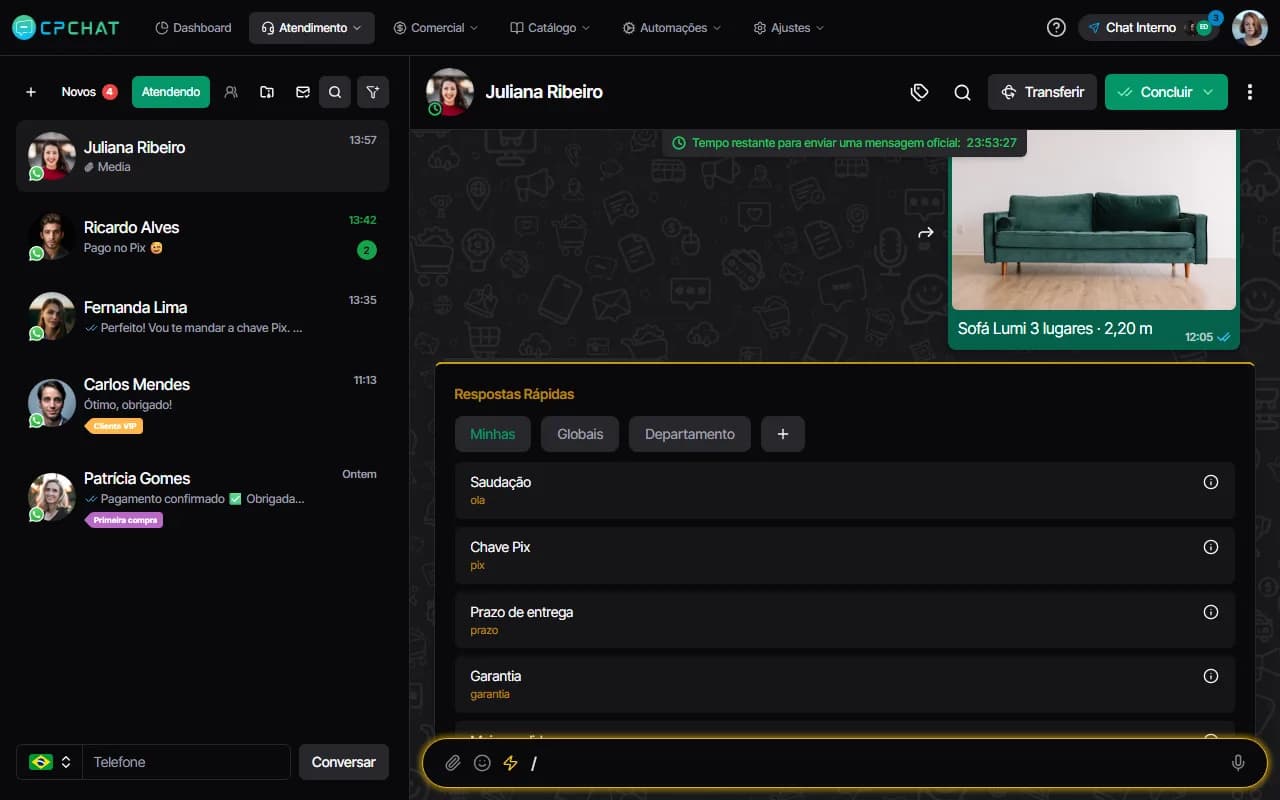The height and width of the screenshot is (800, 1280).
Task: Add a new quick reply with plus button
Action: [x=783, y=434]
